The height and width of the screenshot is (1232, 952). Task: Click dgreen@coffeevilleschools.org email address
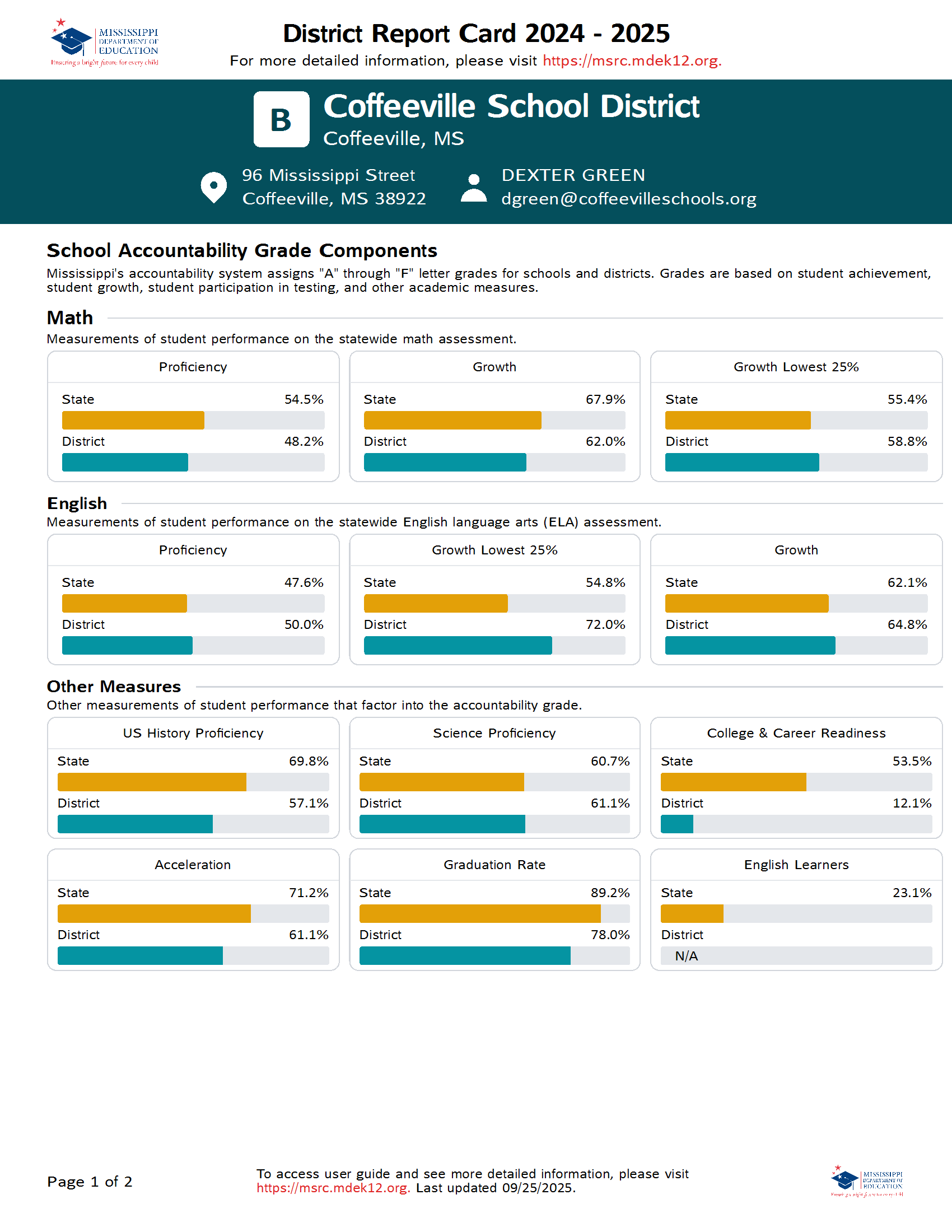click(x=629, y=199)
